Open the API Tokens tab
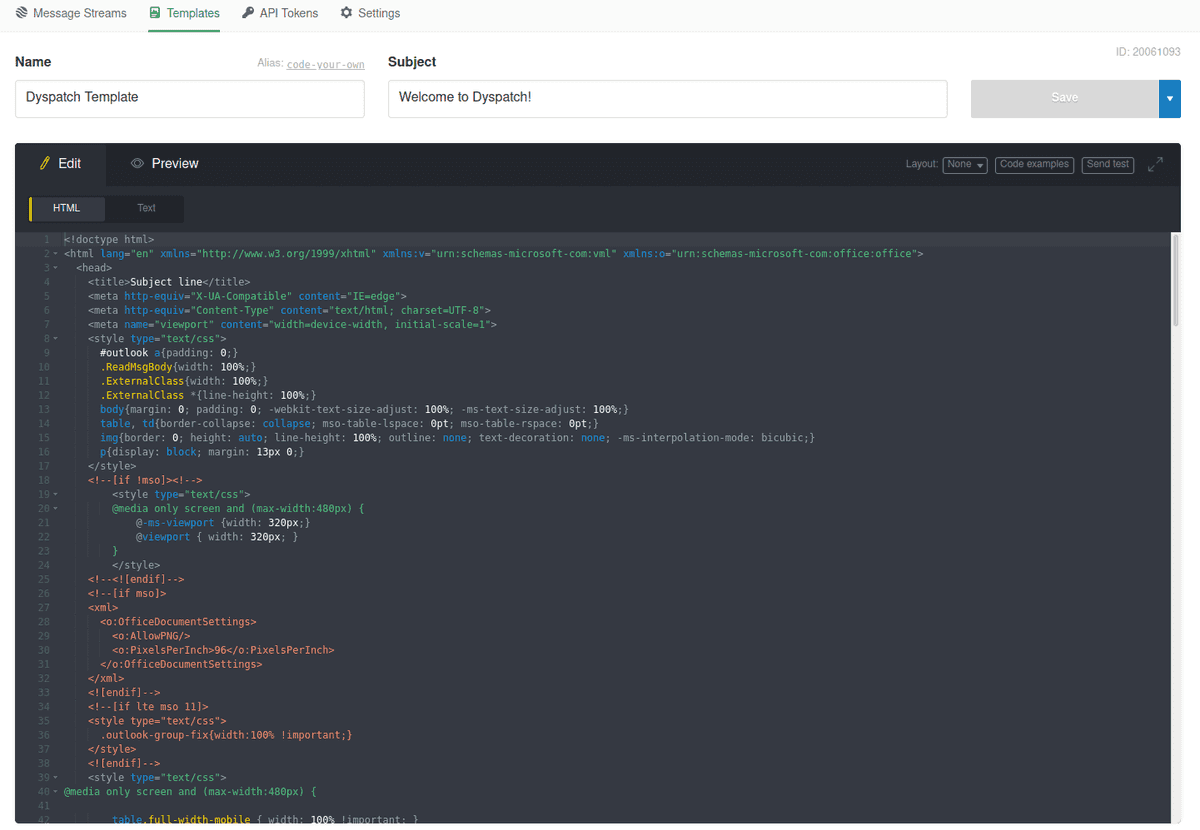Screen dimensions: 1200x830 [x=280, y=13]
